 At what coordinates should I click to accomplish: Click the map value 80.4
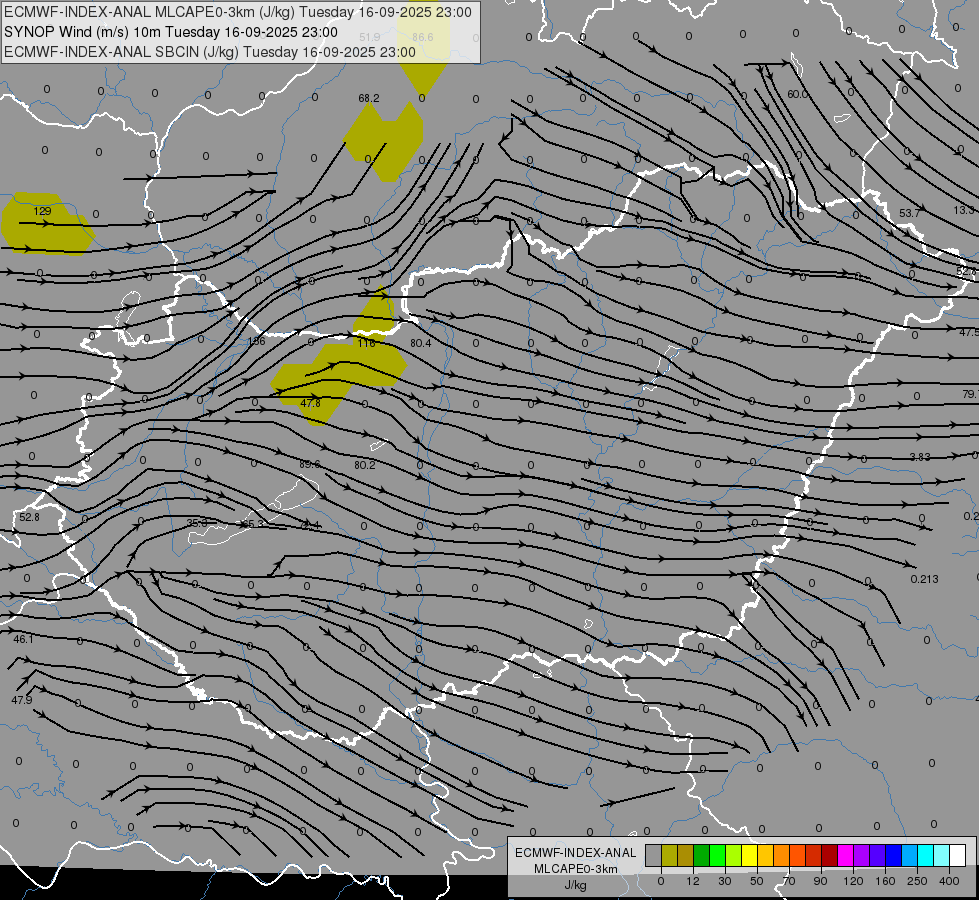(x=421, y=343)
